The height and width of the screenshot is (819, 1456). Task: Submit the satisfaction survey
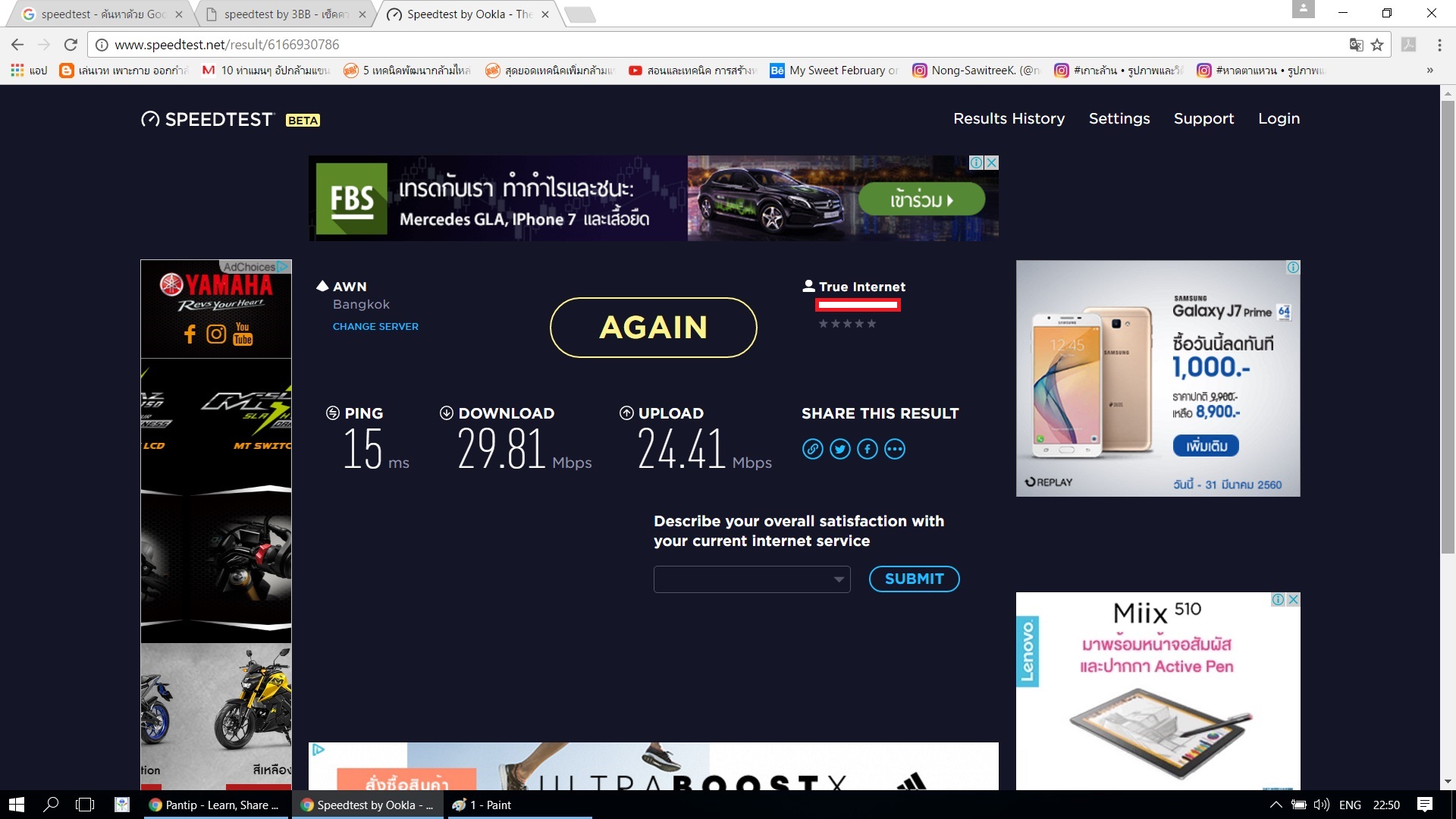coord(914,579)
